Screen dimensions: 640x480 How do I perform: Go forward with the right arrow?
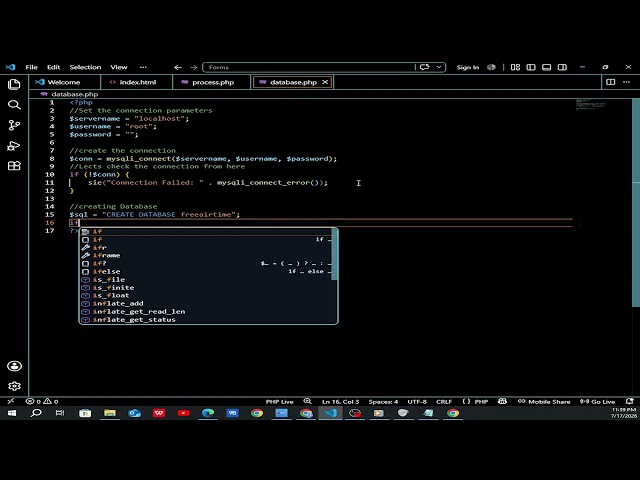pos(193,67)
